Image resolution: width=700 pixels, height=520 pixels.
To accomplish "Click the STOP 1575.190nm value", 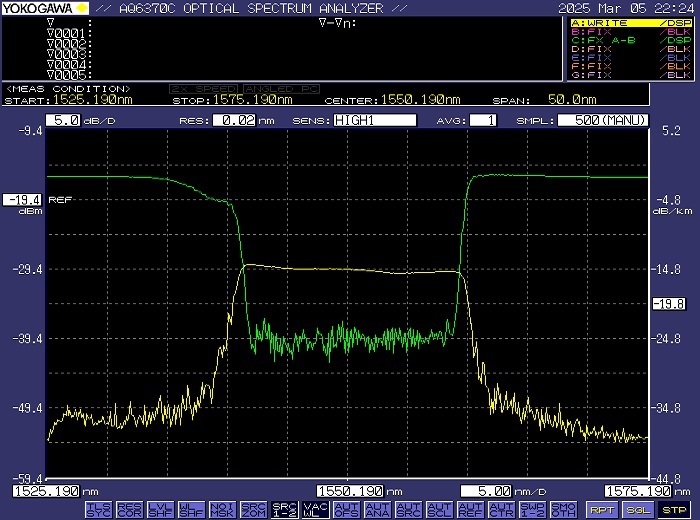I will 253,99.
